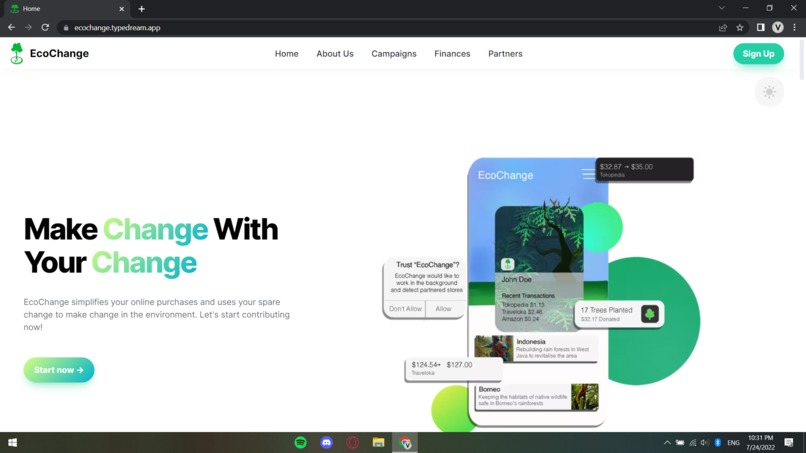806x453 pixels.
Task: Open the About Us nav link
Action: tap(335, 53)
